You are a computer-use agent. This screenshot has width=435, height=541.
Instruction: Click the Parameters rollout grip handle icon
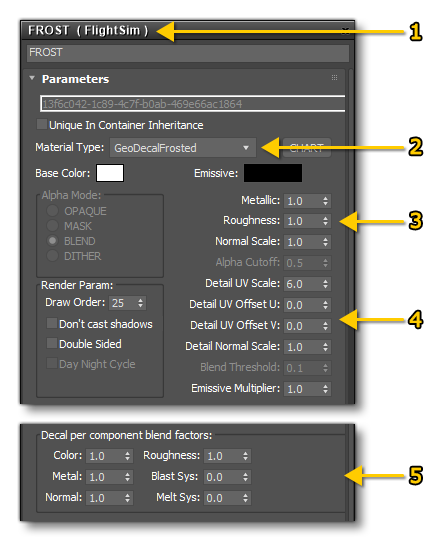(334, 77)
